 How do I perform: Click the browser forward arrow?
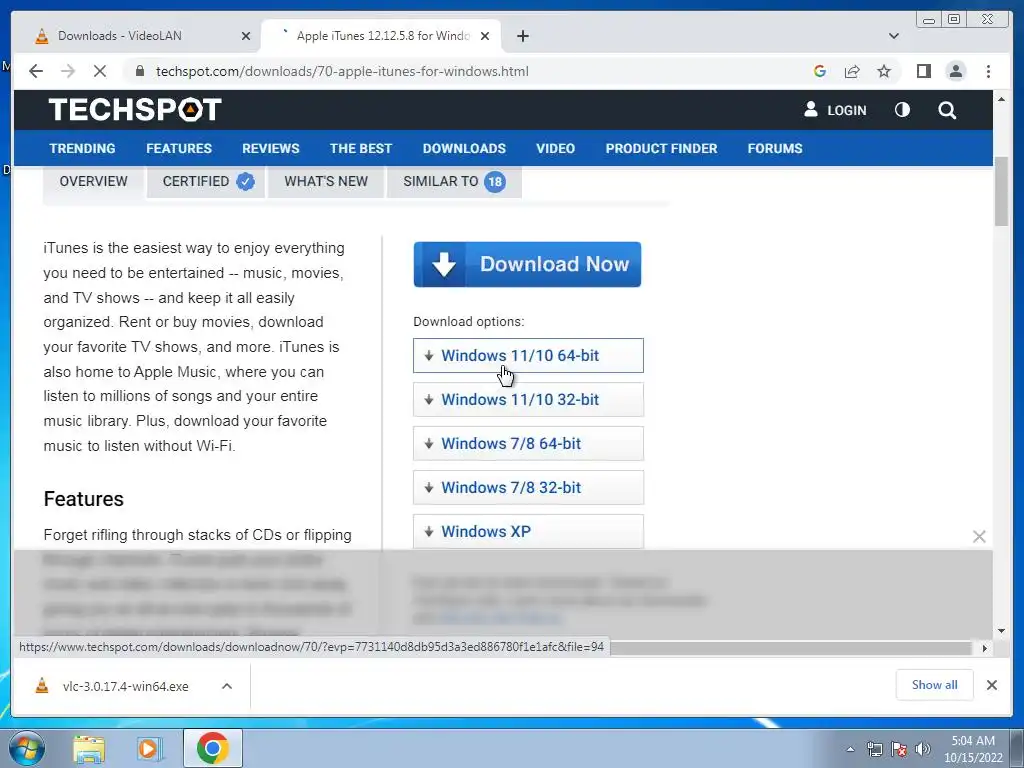pyautogui.click(x=68, y=71)
